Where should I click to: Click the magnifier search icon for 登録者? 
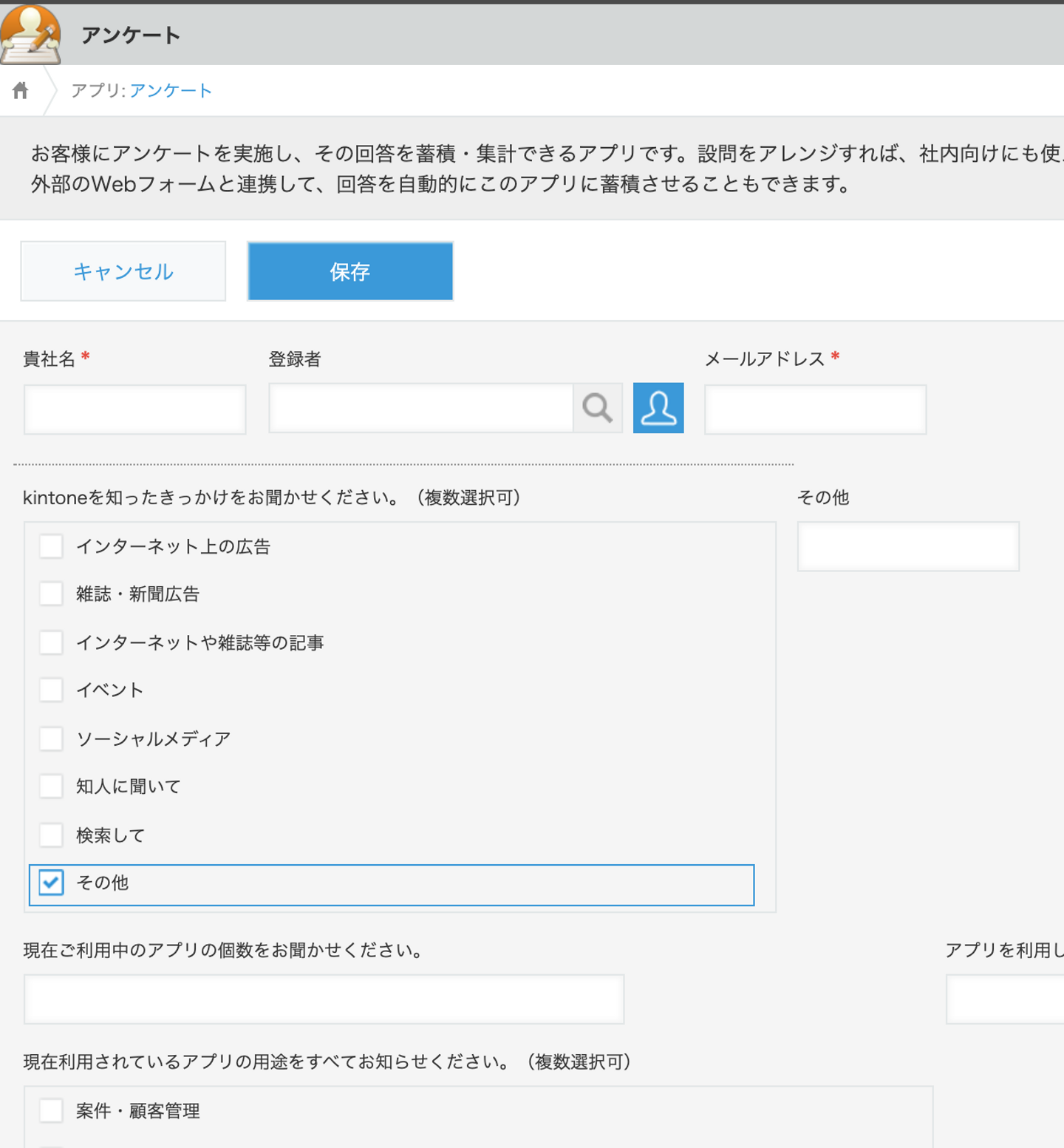pyautogui.click(x=598, y=408)
